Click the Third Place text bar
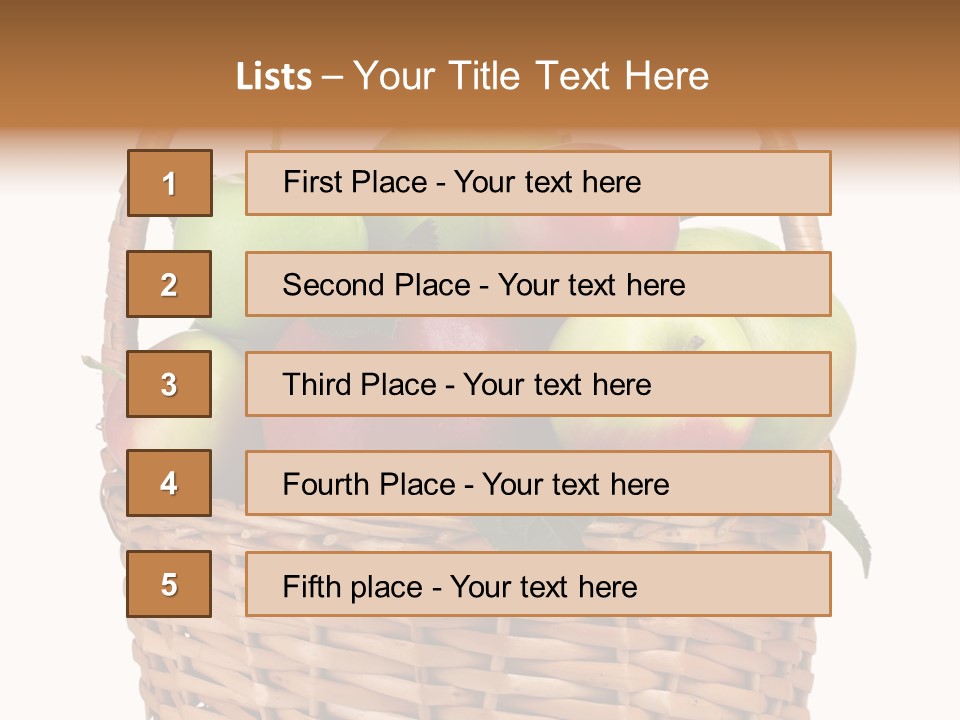This screenshot has height=720, width=960. 537,384
